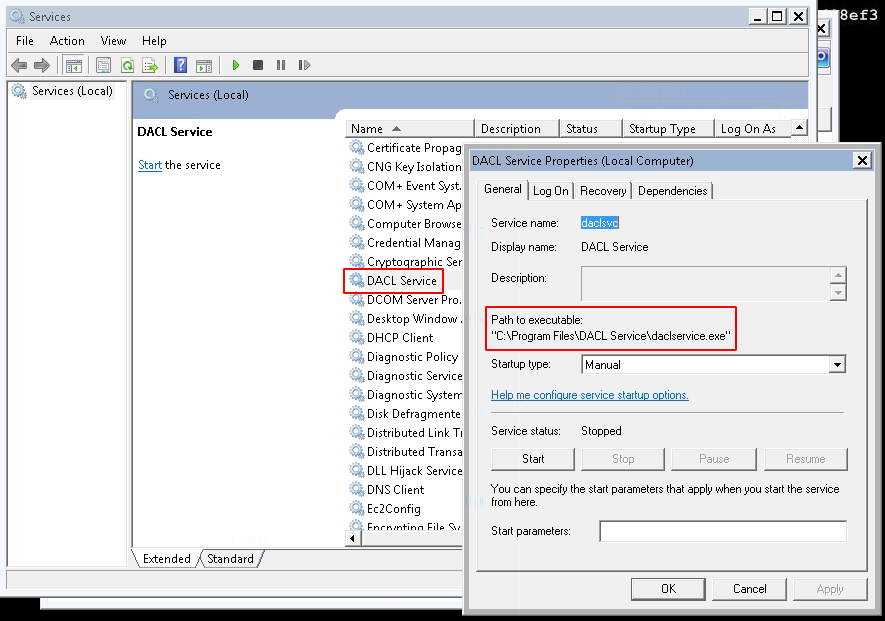Viewport: 885px width, 621px height.
Task: Toggle Show/Hide Console Tree toolbar icon
Action: (x=73, y=66)
